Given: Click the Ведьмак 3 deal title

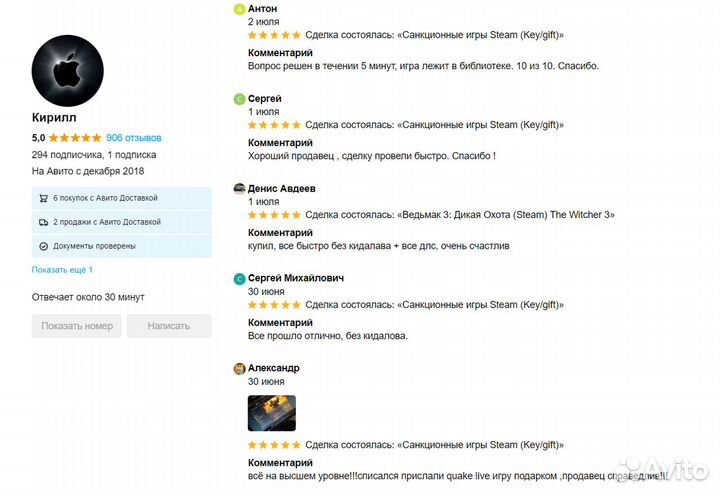Looking at the screenshot, I should tap(506, 214).
